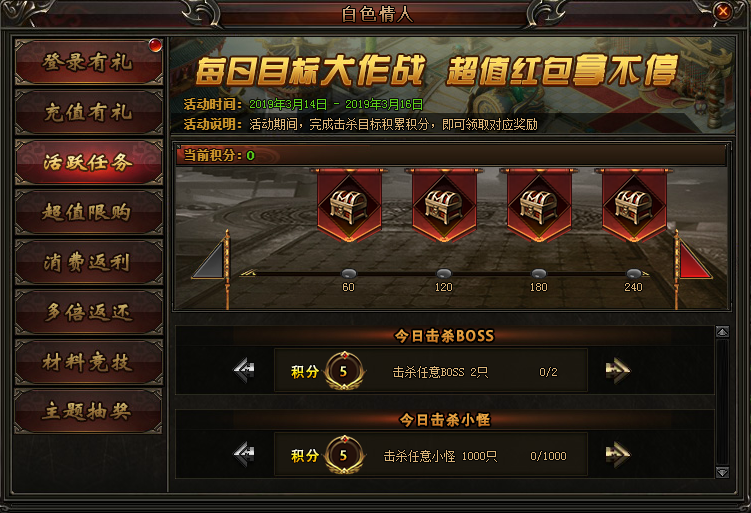Click the red triangle flag at progress end
Image resolution: width=751 pixels, height=513 pixels.
(694, 260)
